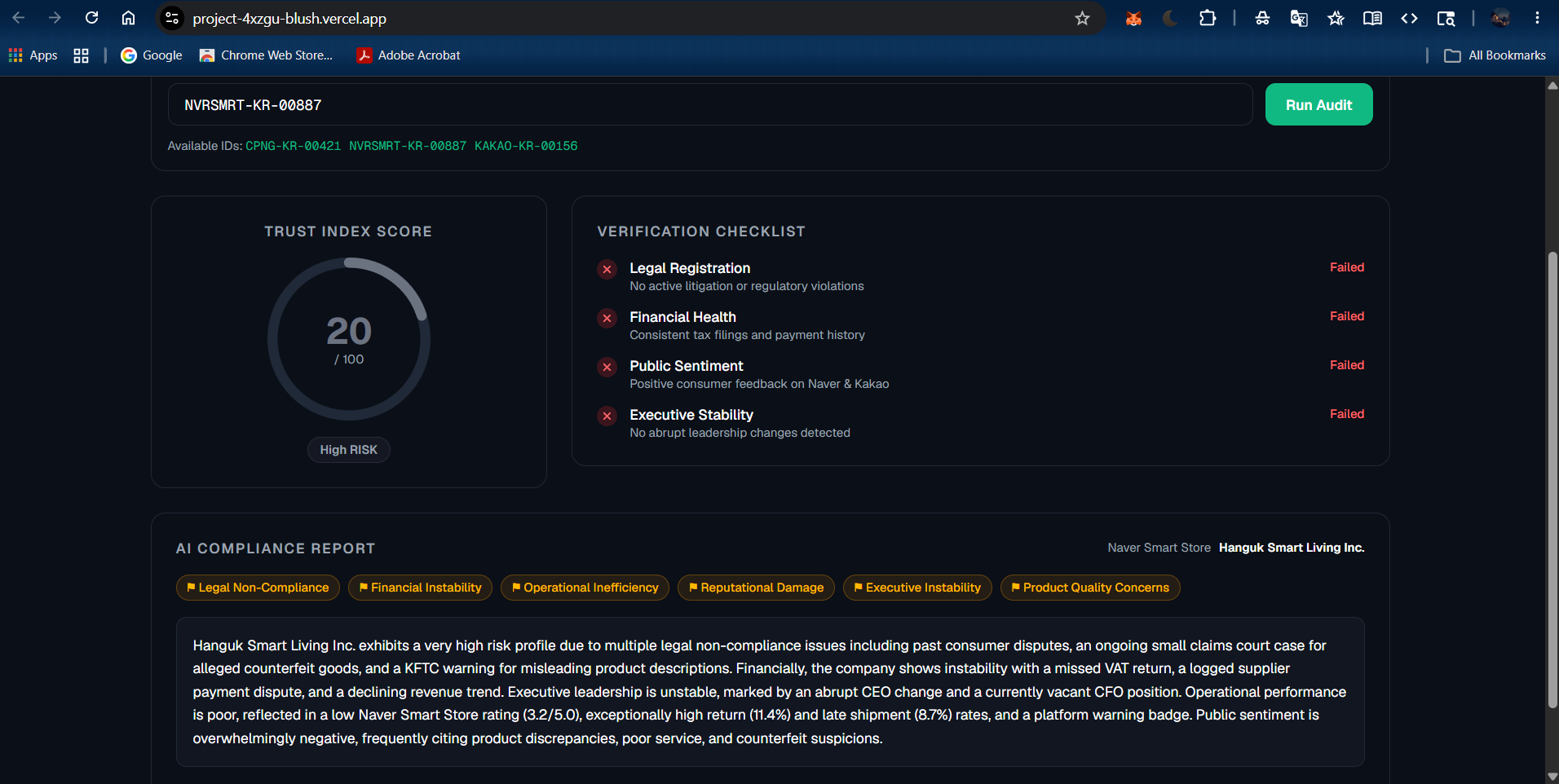Viewport: 1559px width, 784px height.
Task: Click the Financial Health failed X icon
Action: pyautogui.click(x=607, y=318)
